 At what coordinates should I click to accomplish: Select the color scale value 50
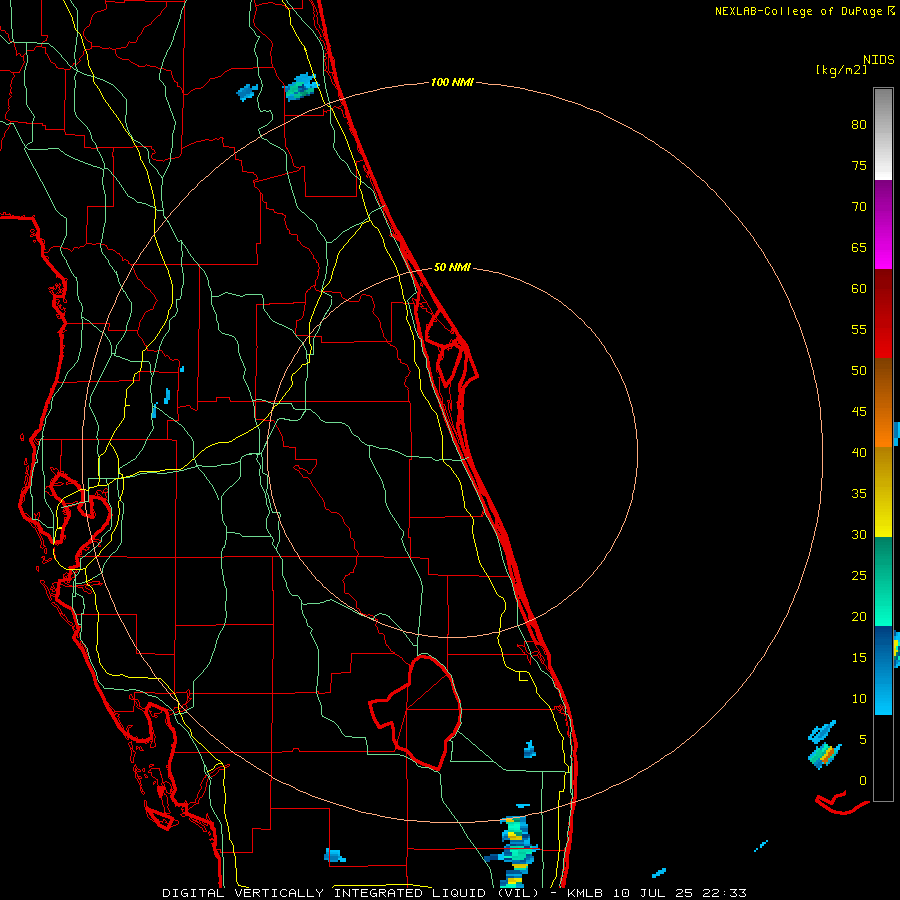point(859,370)
